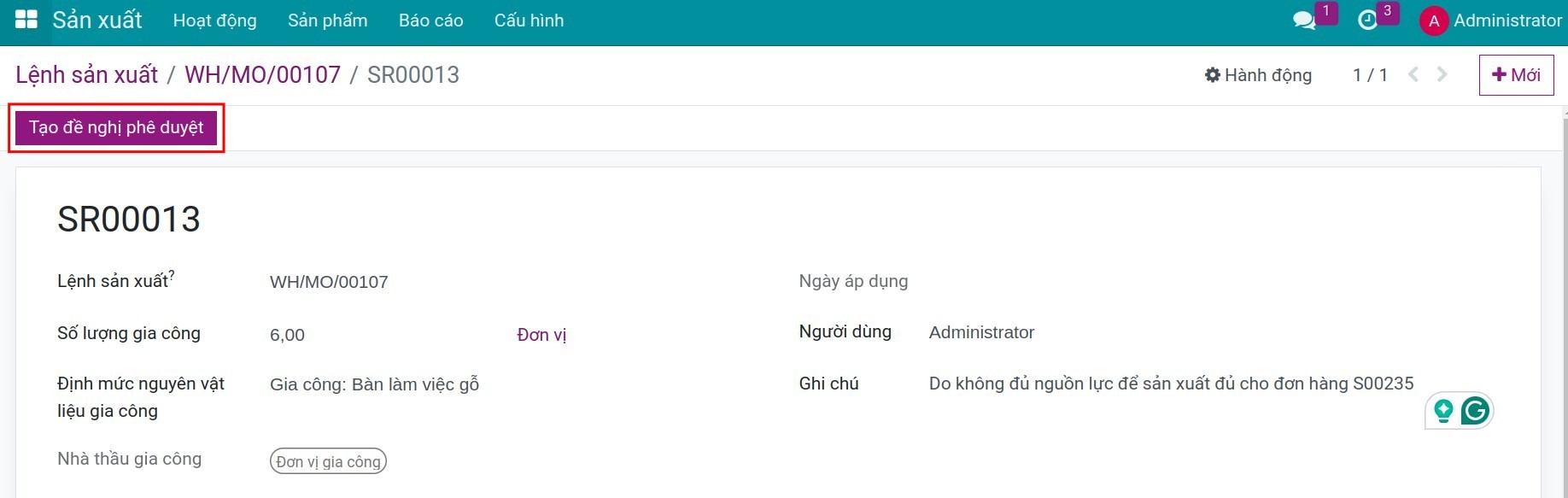
Task: Click the Ngày áp dụng field label
Action: pos(853,281)
